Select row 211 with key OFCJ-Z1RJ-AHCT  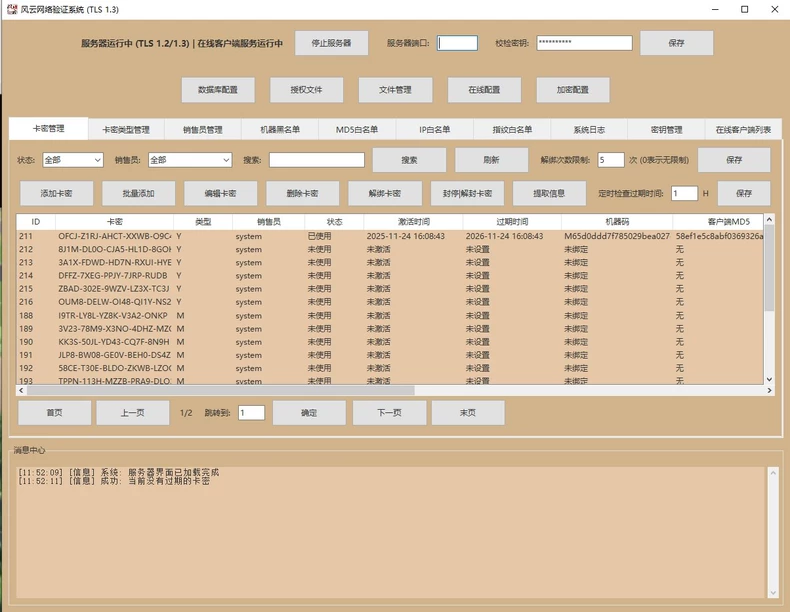(390, 236)
